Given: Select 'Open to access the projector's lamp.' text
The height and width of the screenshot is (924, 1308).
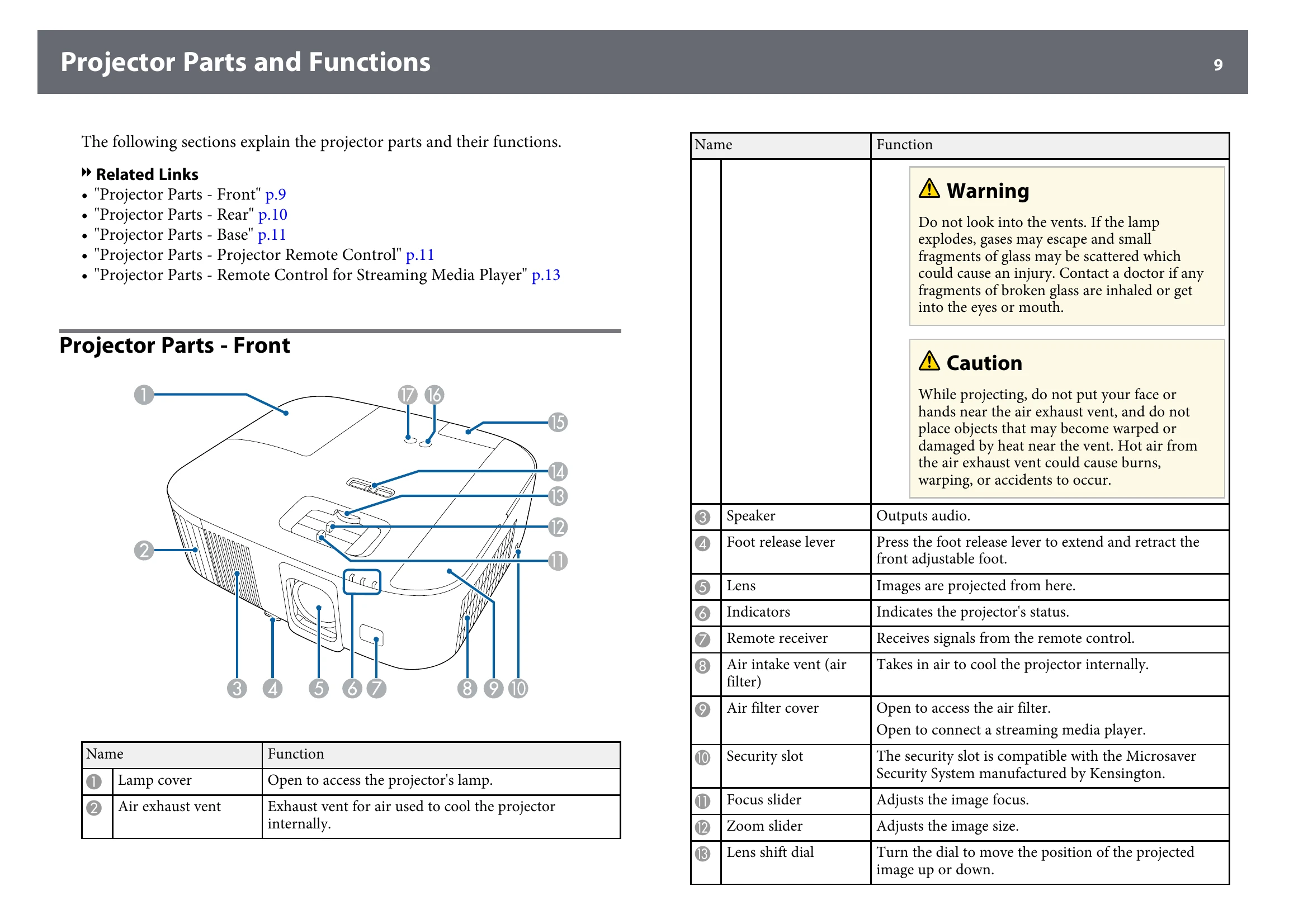Looking at the screenshot, I should [380, 780].
